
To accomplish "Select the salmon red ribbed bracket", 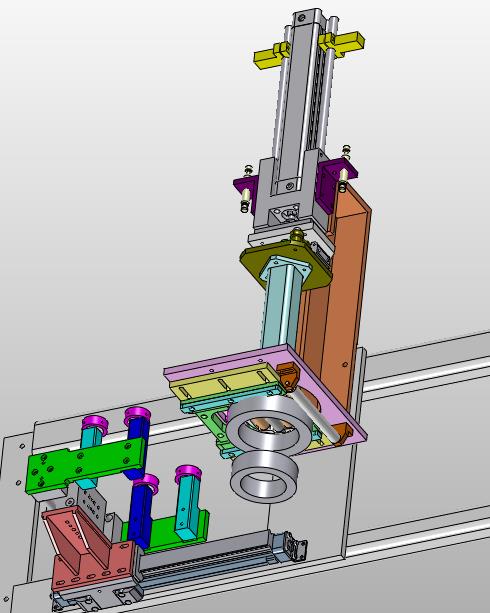I will click(88, 549).
